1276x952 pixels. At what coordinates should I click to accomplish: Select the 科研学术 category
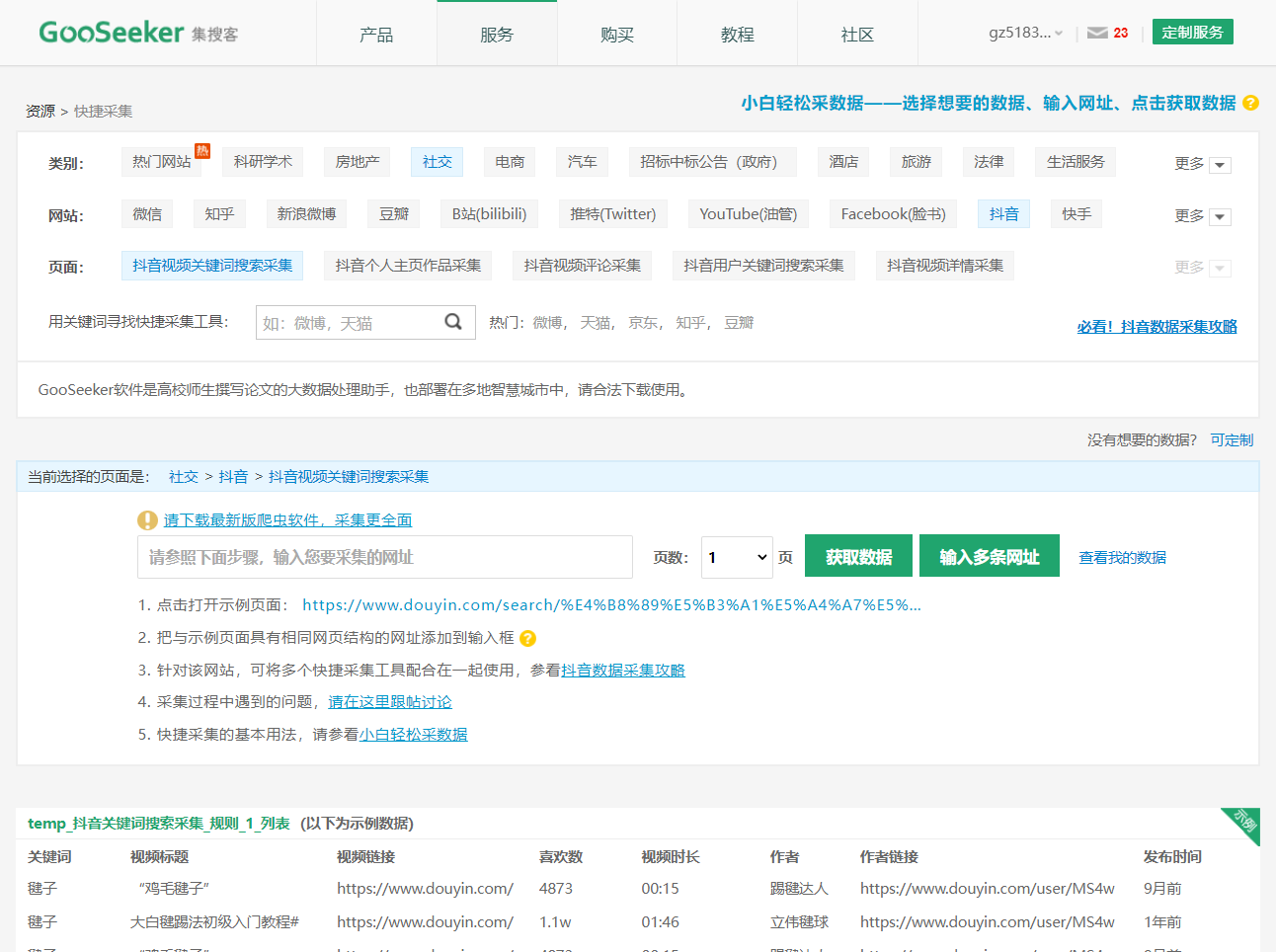263,161
